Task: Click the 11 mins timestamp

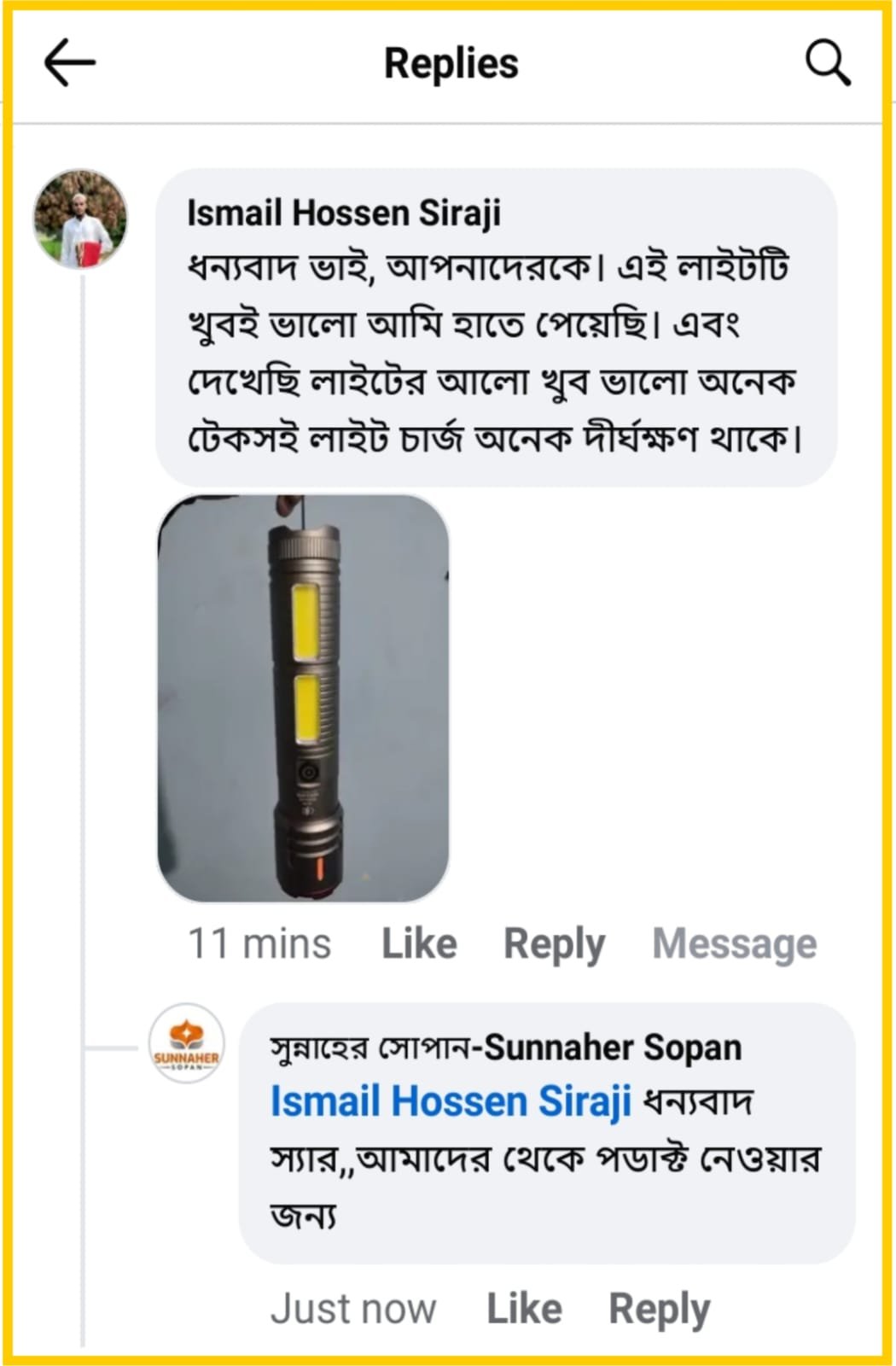Action: (259, 944)
